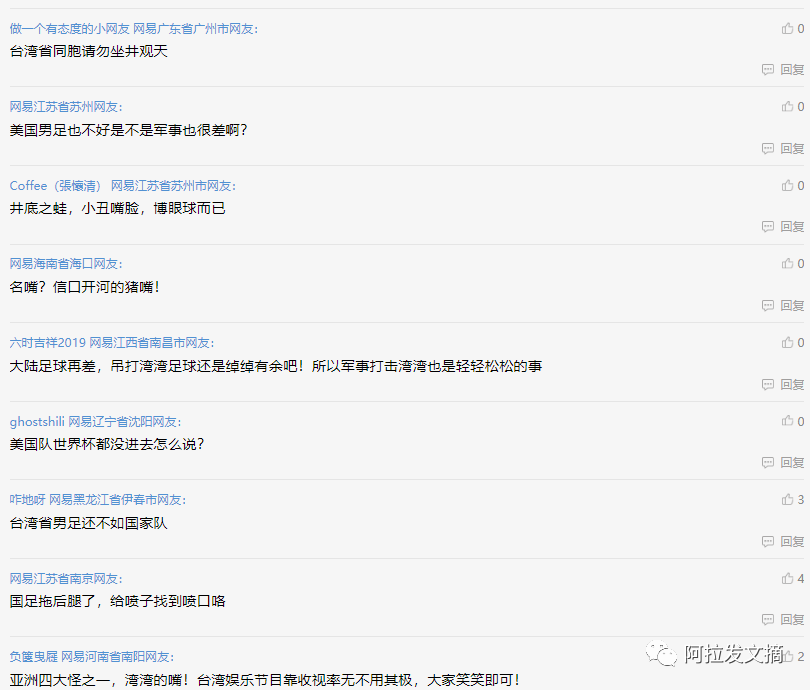
Task: Thumbs-up the 名嘴？信口开河 comment
Action: (787, 263)
